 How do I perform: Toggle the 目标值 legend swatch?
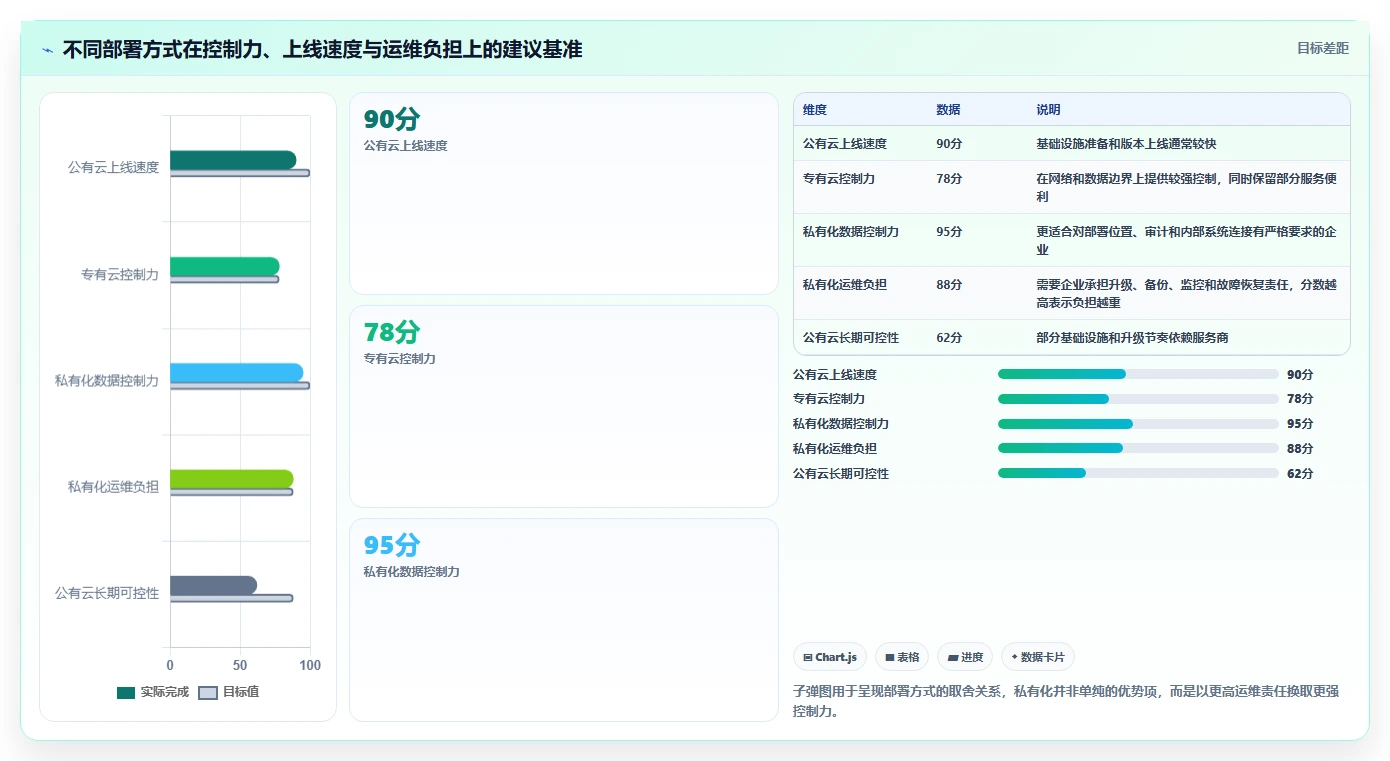tap(208, 692)
